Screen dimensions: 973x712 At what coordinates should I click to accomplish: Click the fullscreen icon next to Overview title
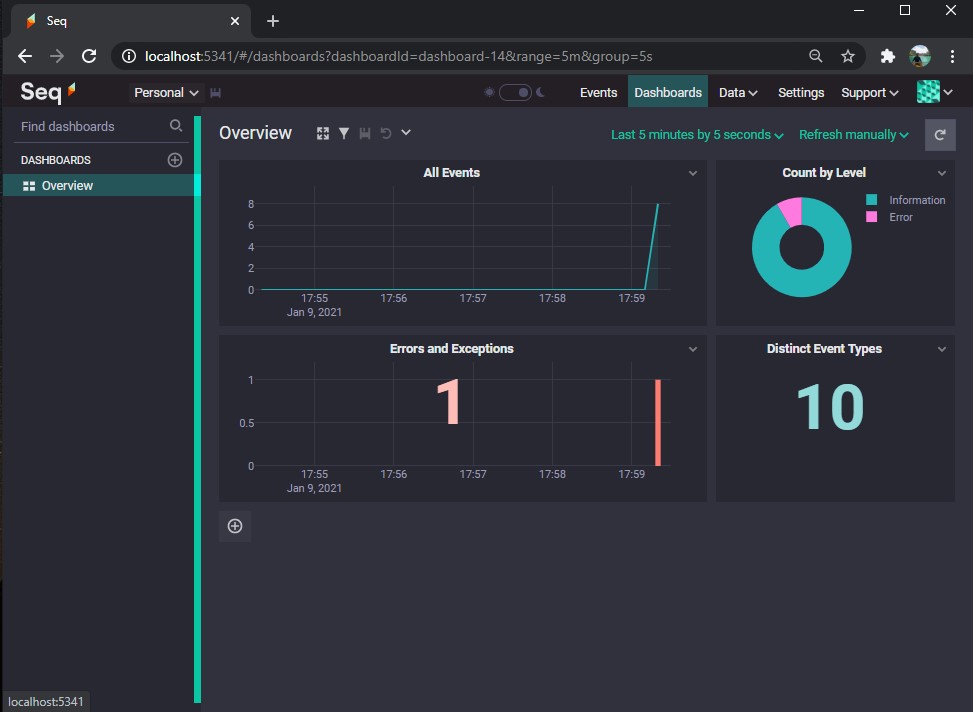coord(323,133)
